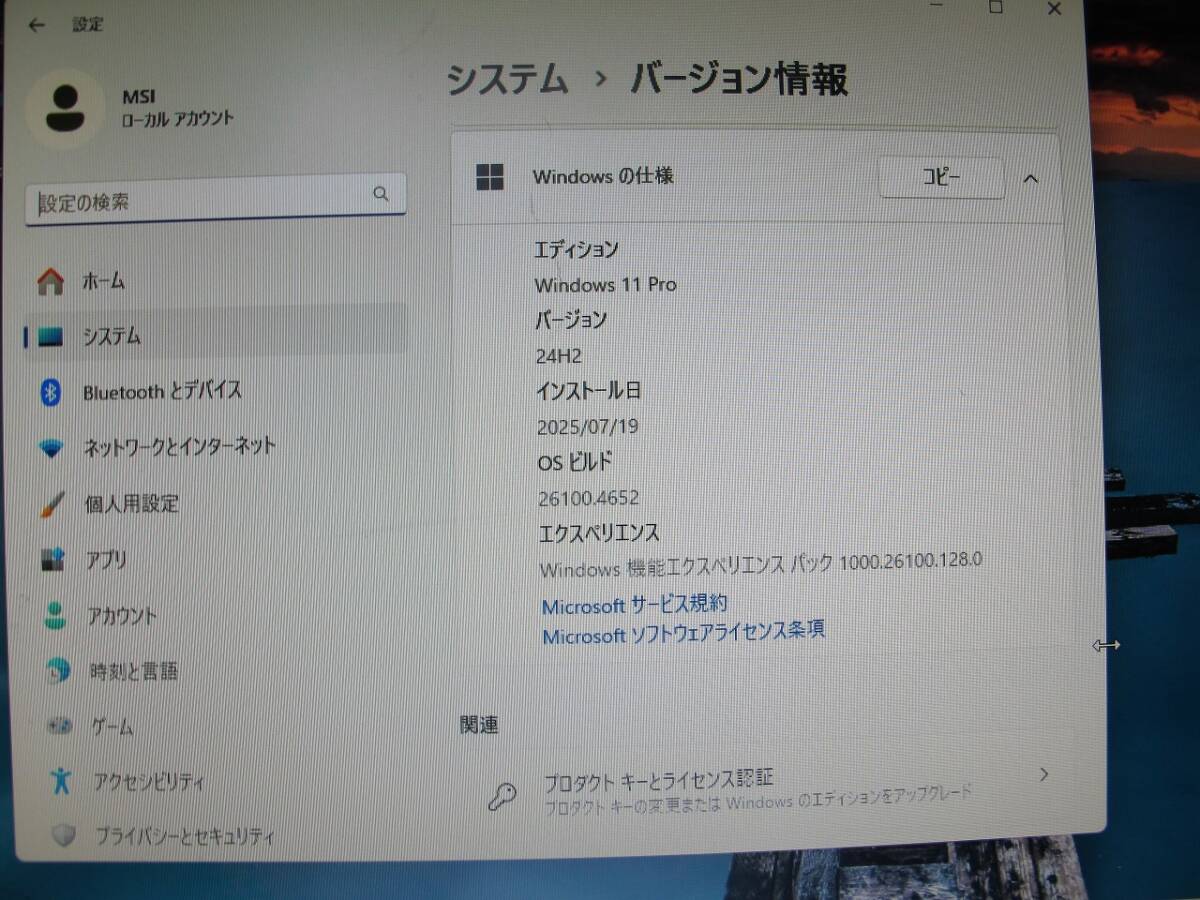Click the エクスペリエンス label
This screenshot has height=900, width=1200.
pos(599,533)
